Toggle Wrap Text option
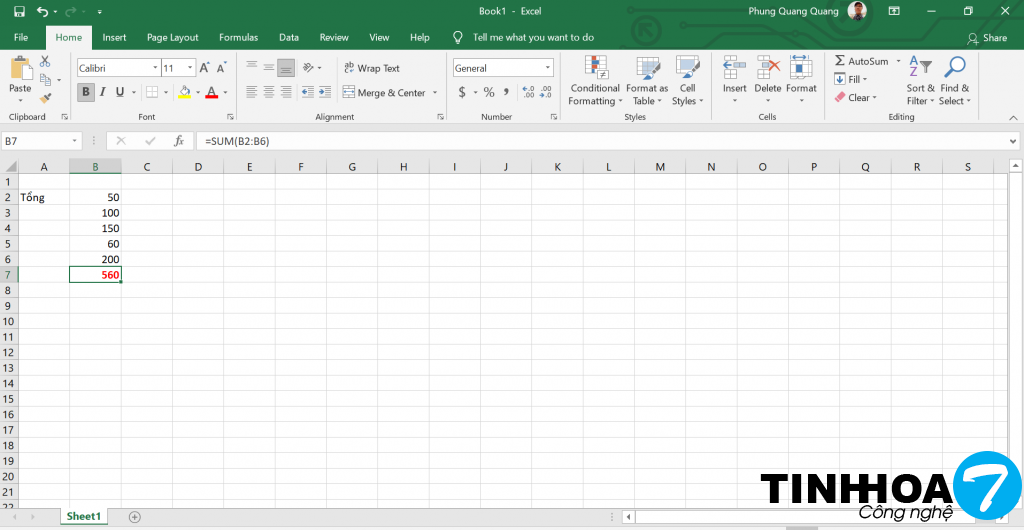1024x530 pixels. pyautogui.click(x=371, y=68)
